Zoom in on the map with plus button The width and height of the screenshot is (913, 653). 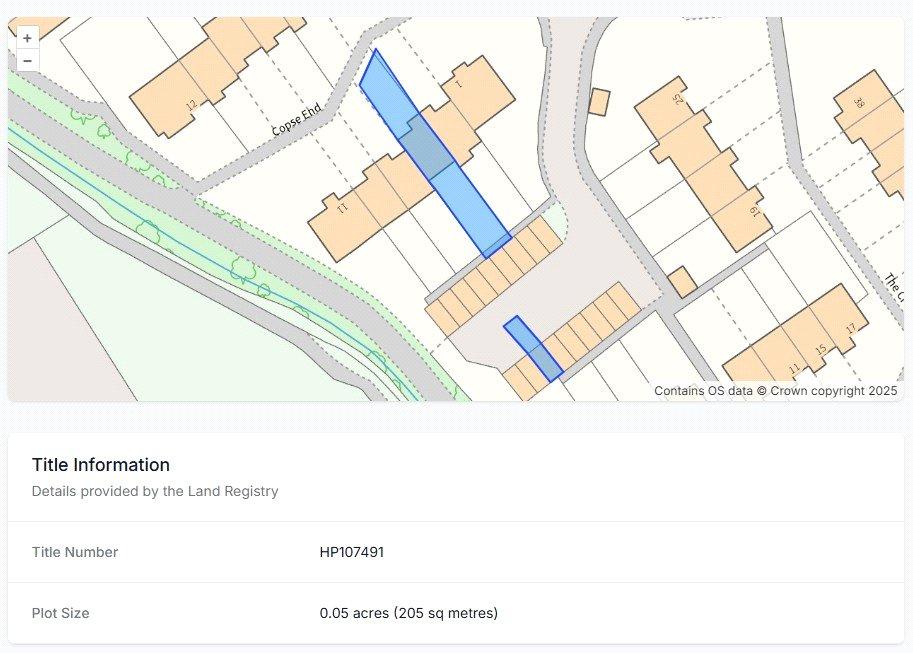[27, 38]
